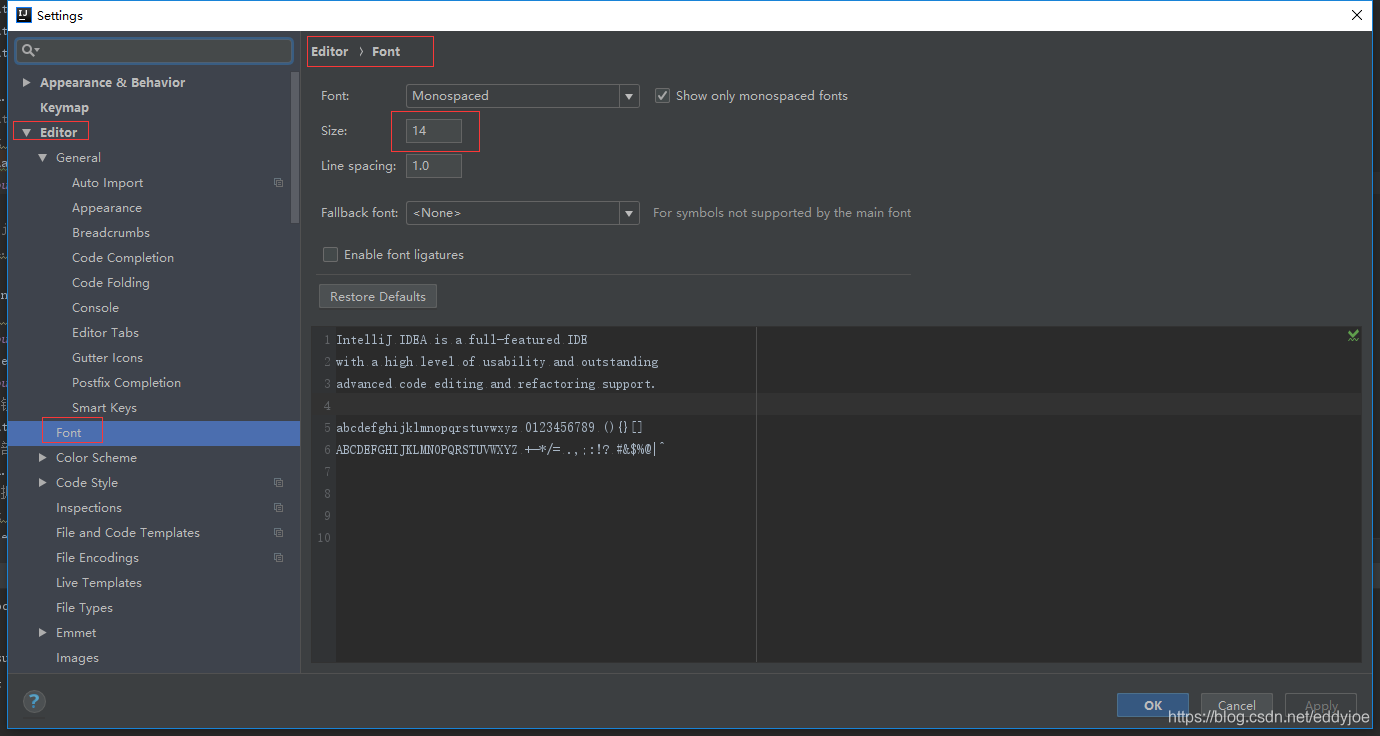
Task: Collapse the Editor section arrow
Action: click(27, 133)
